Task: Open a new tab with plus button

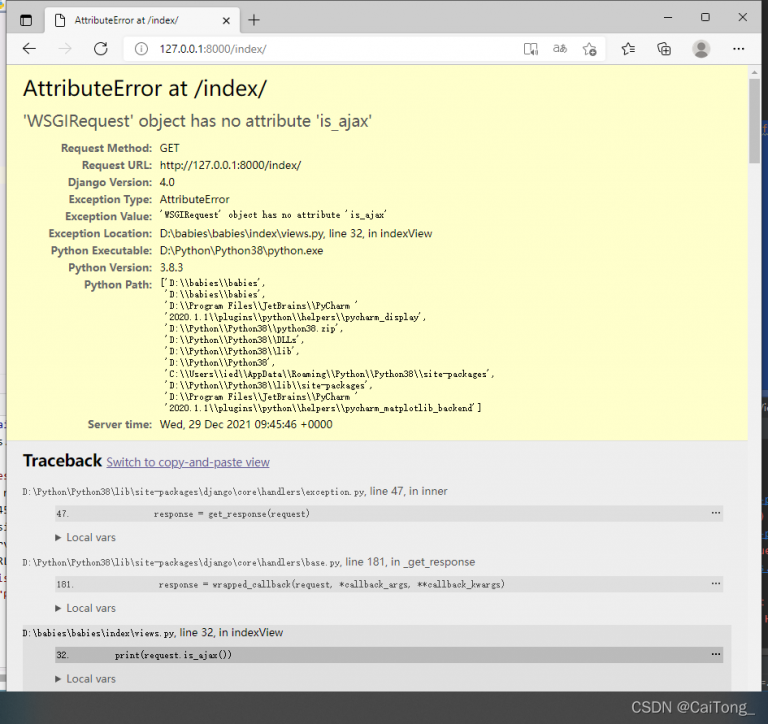Action: coord(254,20)
